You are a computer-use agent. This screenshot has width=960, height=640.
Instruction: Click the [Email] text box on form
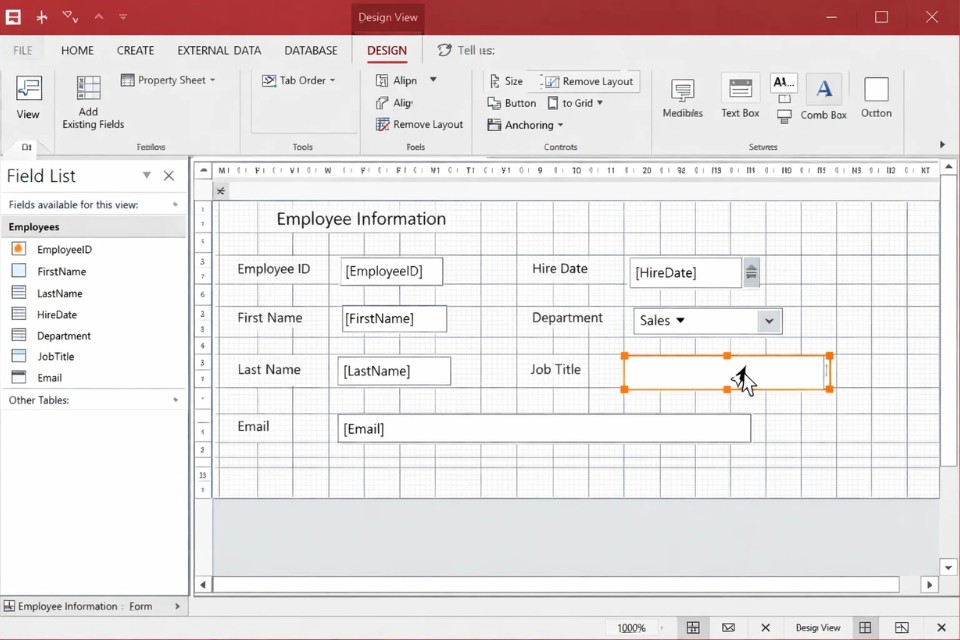543,429
